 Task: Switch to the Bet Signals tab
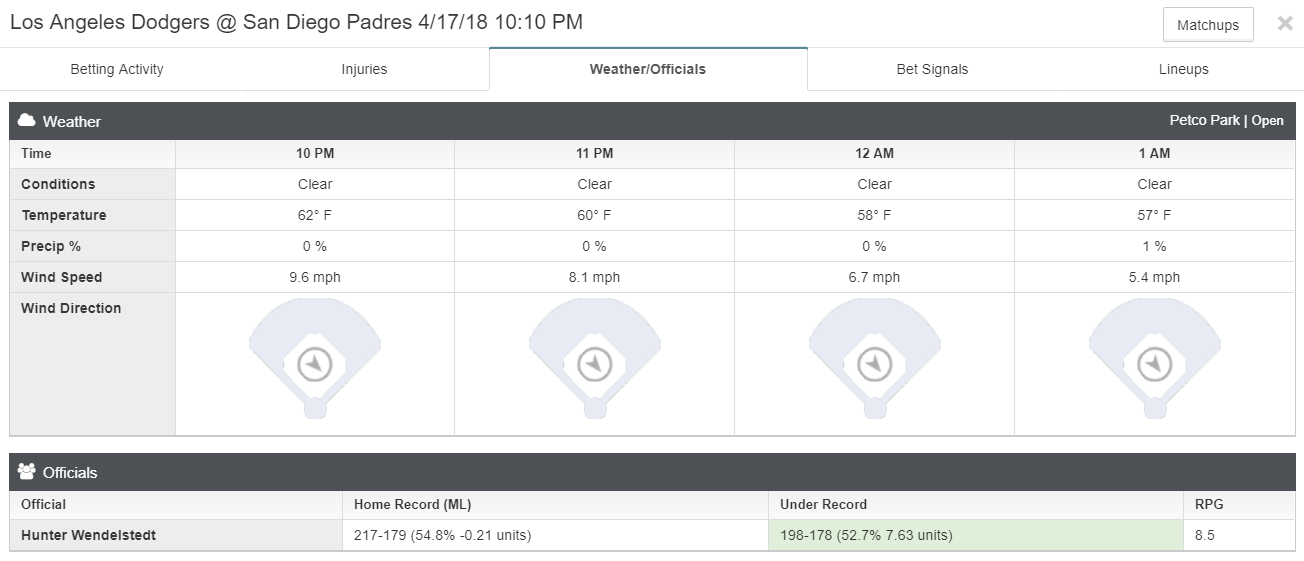click(x=932, y=69)
